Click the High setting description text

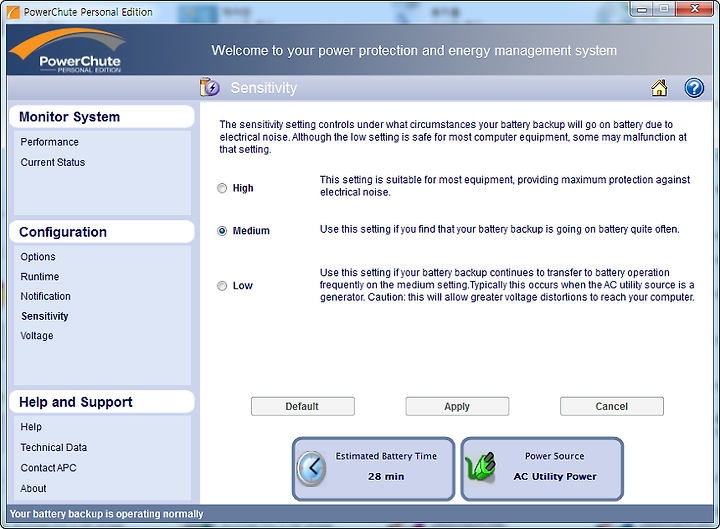click(505, 186)
